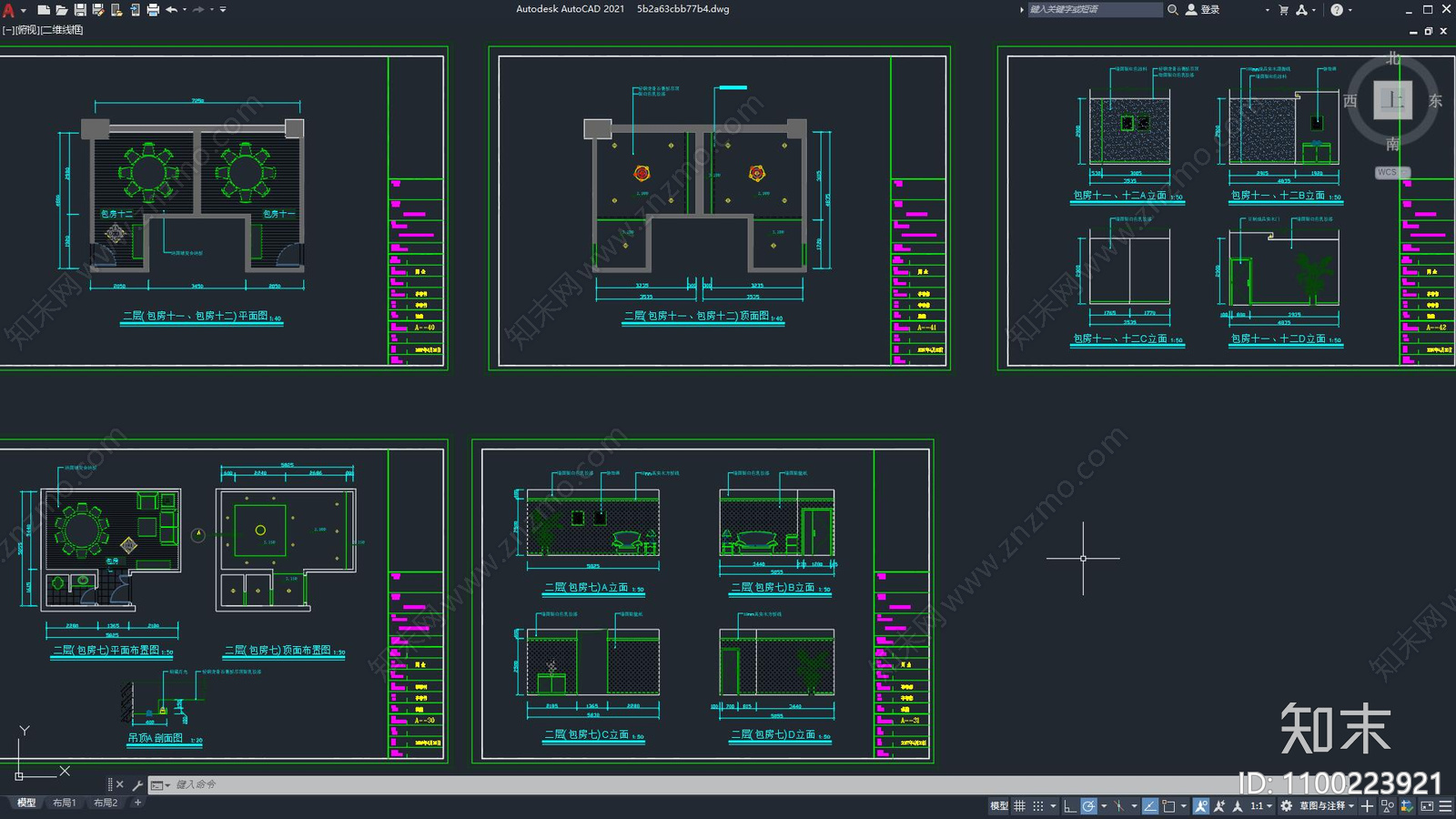The image size is (1456, 819).
Task: Toggle ortho mode icon in status bar
Action: [1070, 806]
